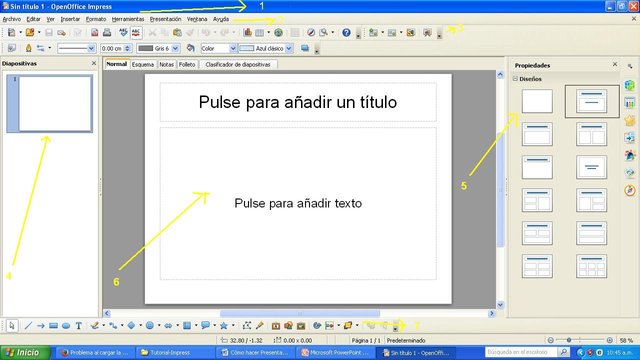Open the Archivo menu
The image size is (640, 360).
11,19
